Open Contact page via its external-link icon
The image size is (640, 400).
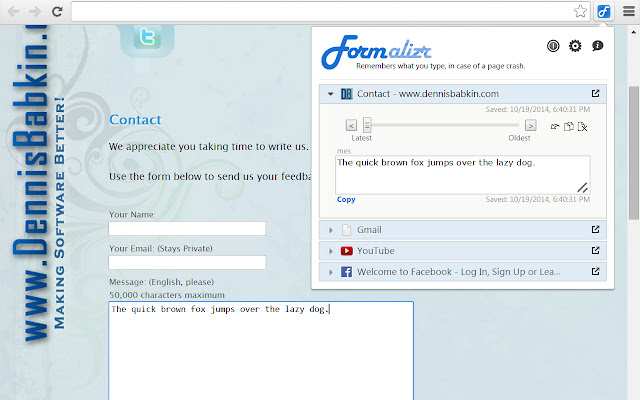pos(596,93)
